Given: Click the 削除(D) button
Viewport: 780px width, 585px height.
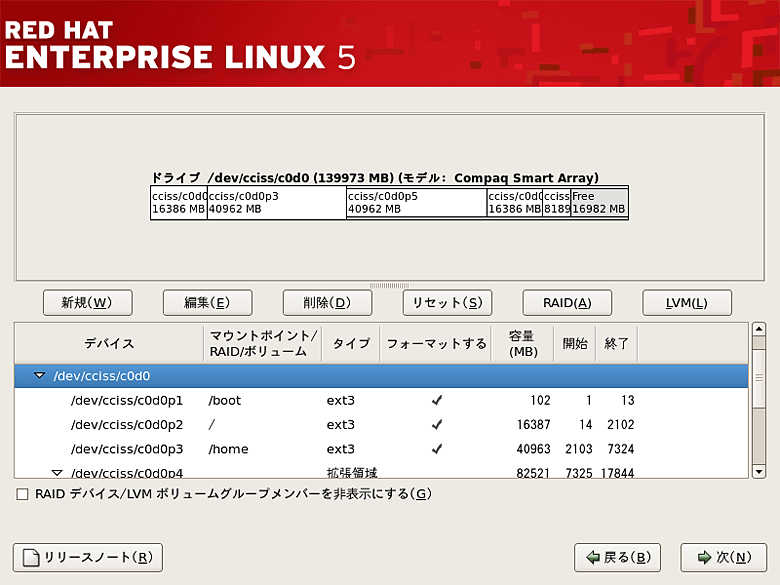Looking at the screenshot, I should [x=327, y=303].
